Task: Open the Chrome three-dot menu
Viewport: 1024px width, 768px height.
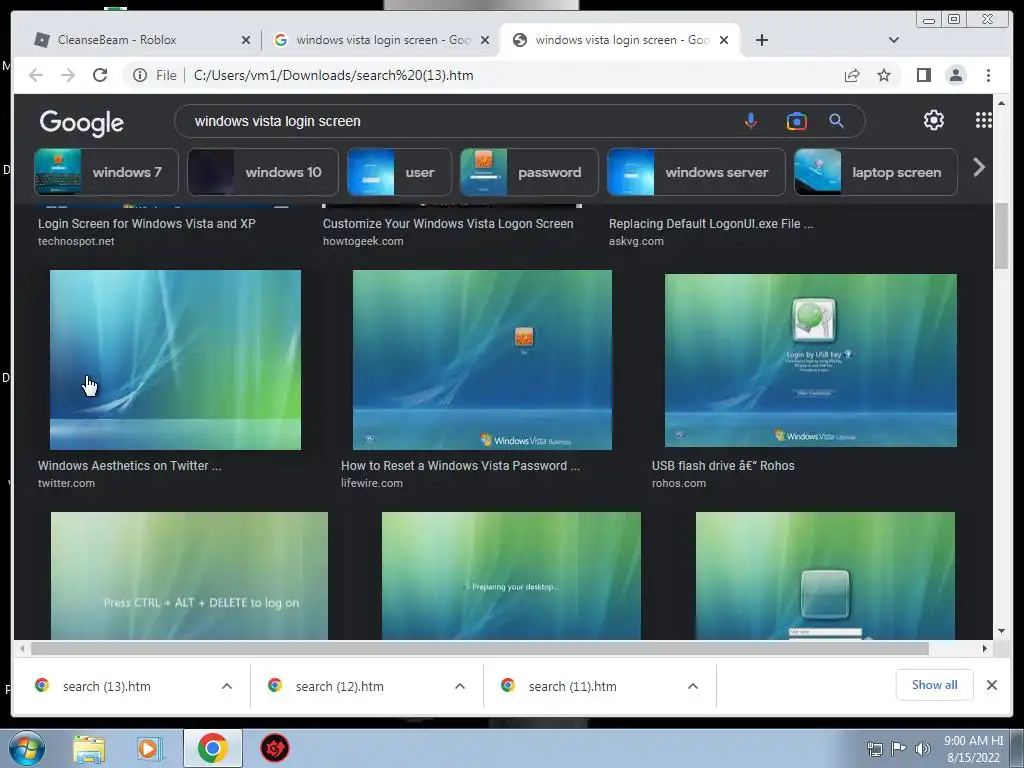Action: tap(988, 76)
